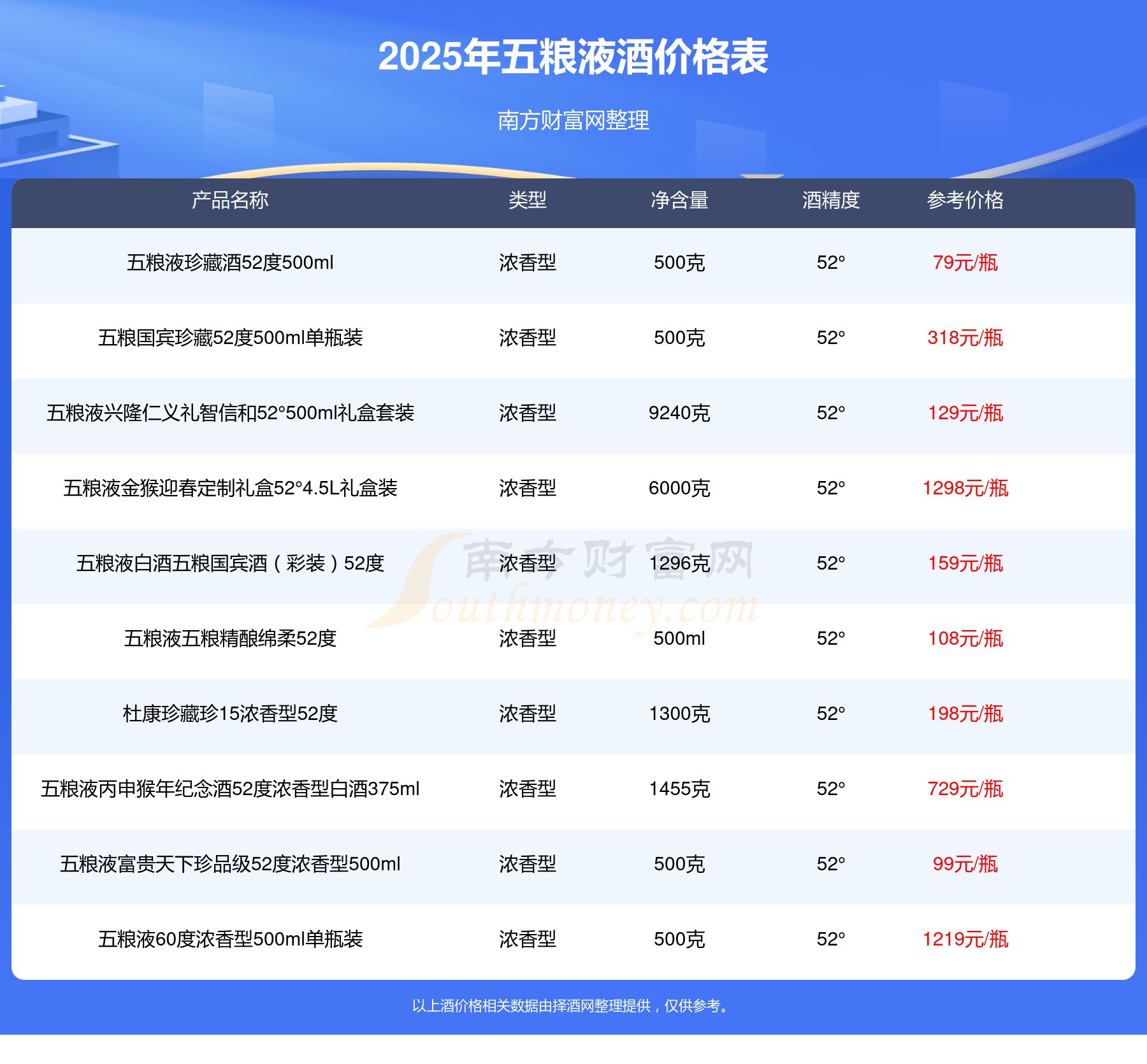1147x1064 pixels.
Task: Select product 五粮液珍藏酒52度500ml
Action: [230, 262]
